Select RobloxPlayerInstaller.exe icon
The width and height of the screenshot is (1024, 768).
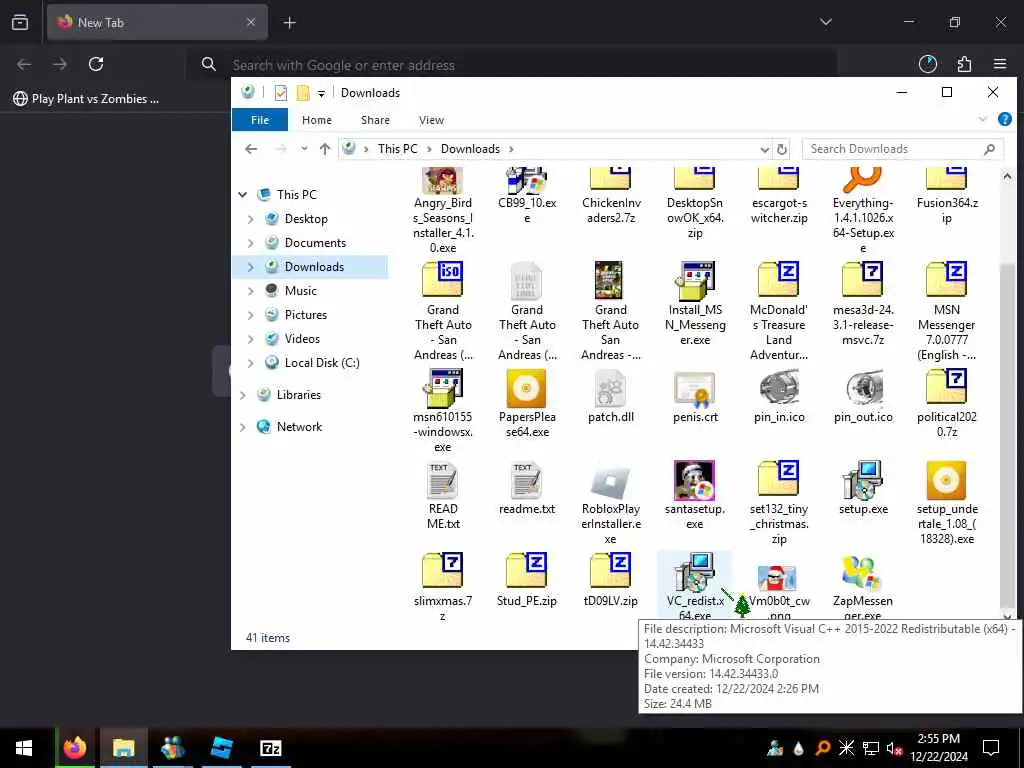pos(611,481)
